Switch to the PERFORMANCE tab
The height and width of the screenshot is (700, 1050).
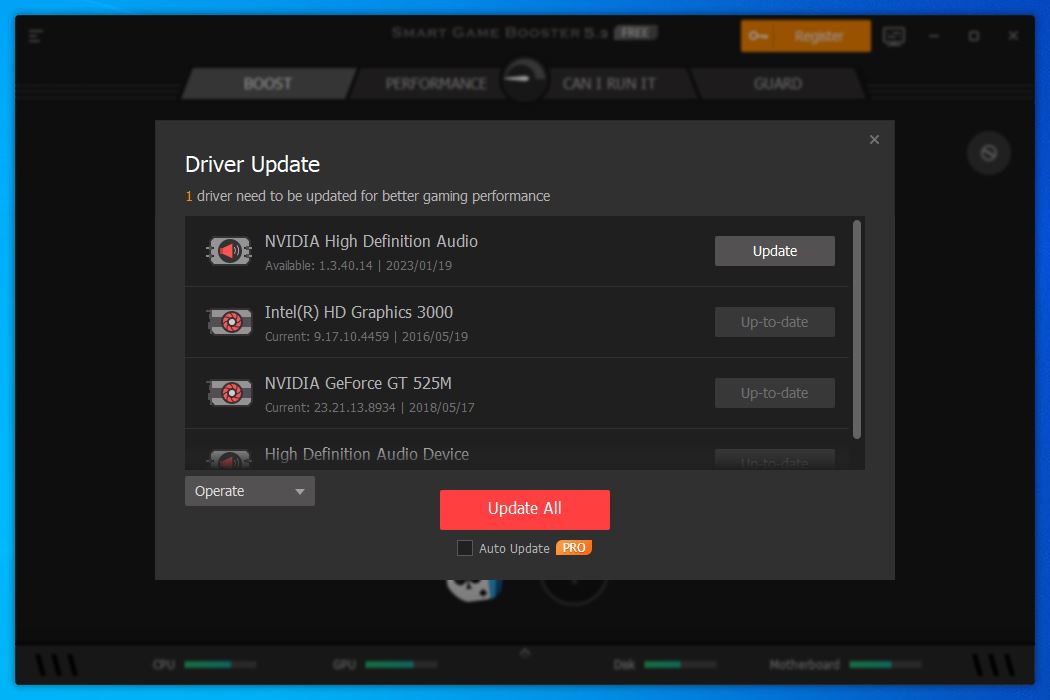pyautogui.click(x=435, y=84)
